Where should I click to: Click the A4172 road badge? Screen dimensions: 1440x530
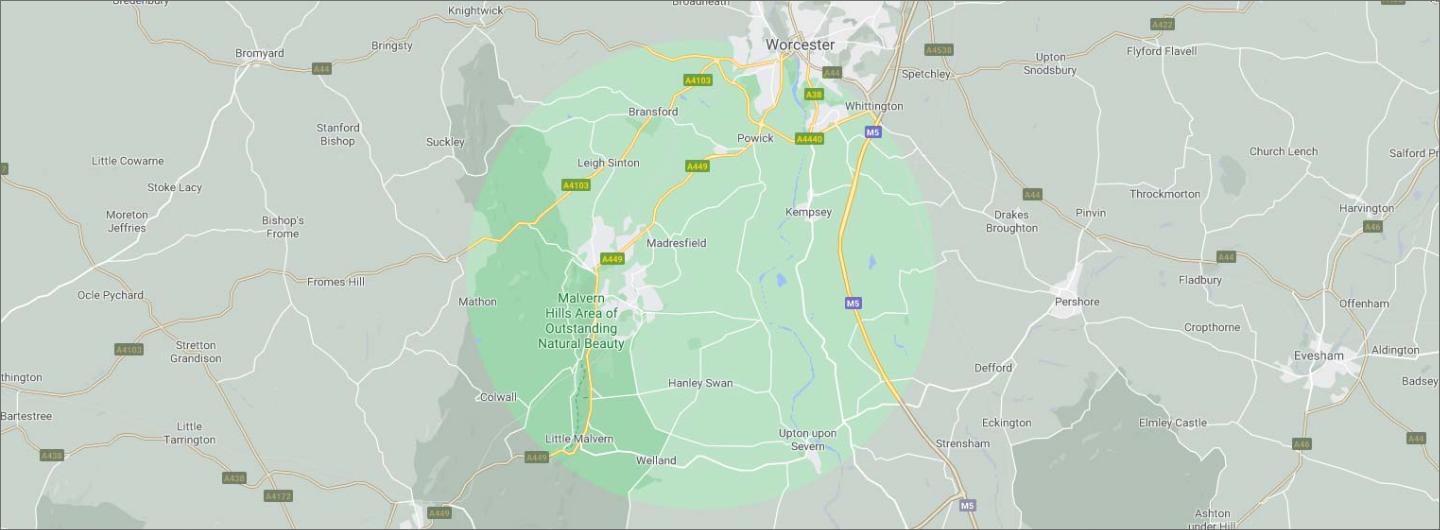tap(278, 496)
